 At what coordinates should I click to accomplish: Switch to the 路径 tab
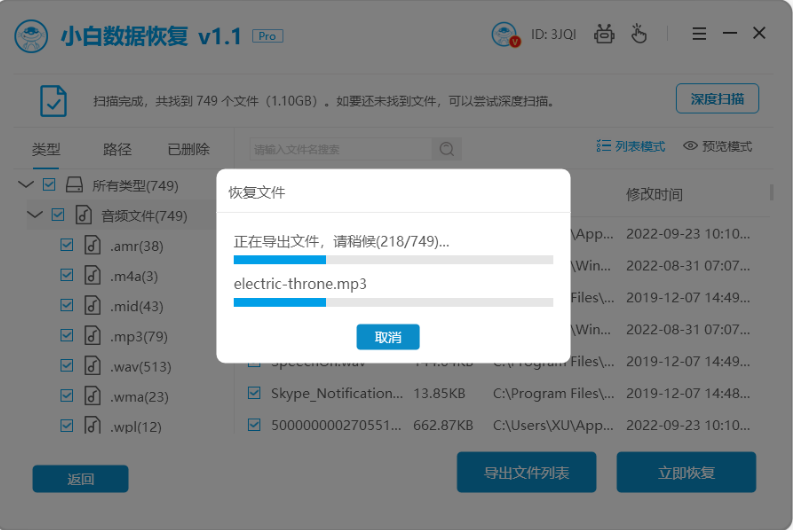(x=117, y=149)
